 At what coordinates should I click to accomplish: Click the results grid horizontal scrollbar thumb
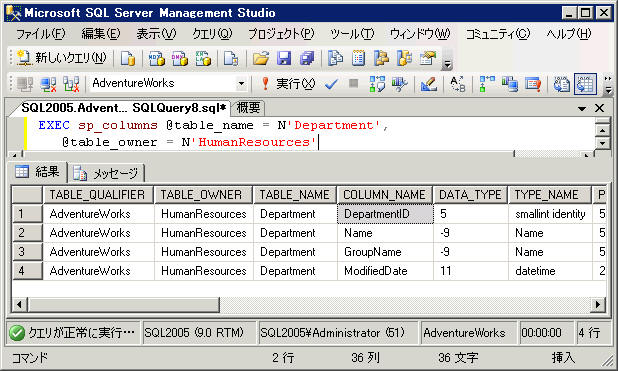[x=123, y=304]
